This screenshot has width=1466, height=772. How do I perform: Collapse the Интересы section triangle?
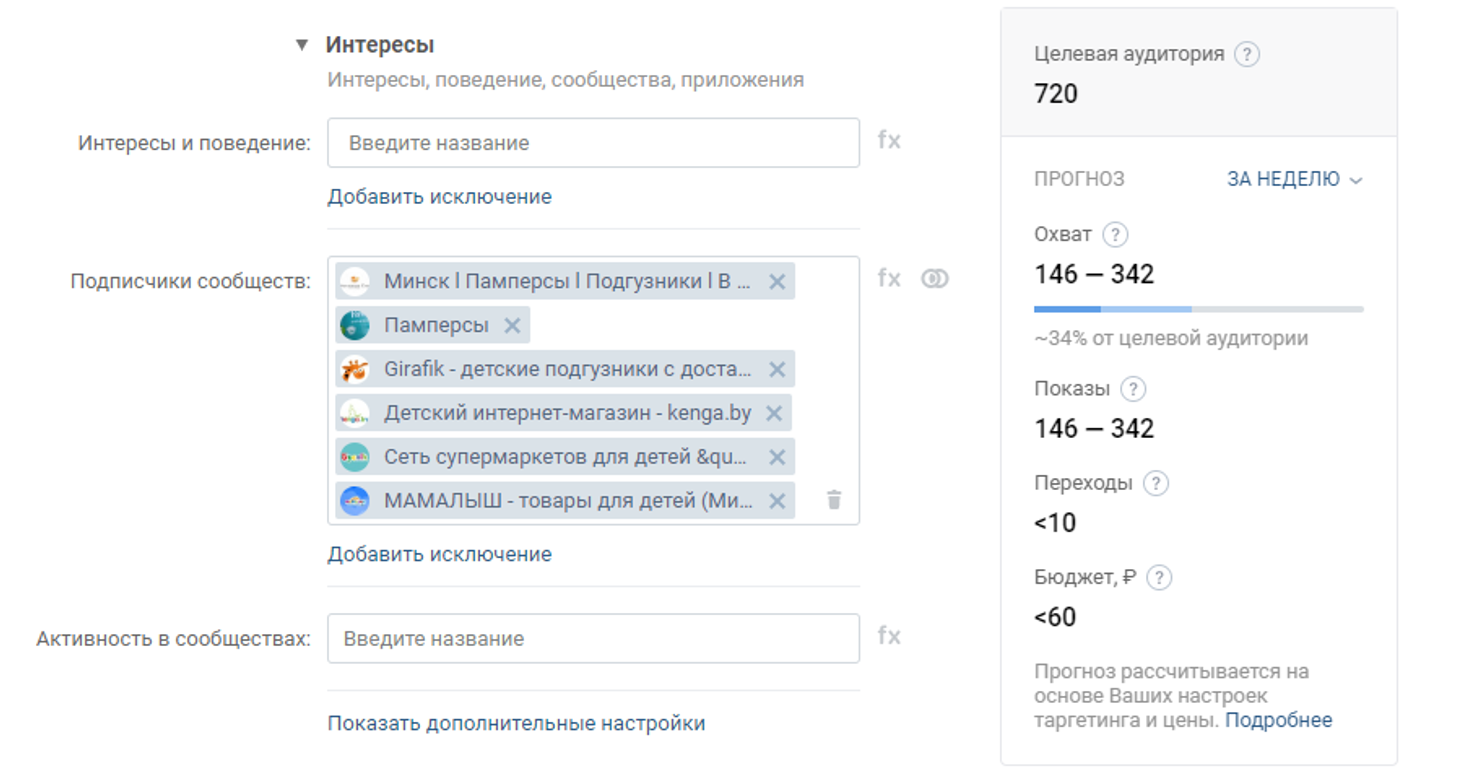301,45
